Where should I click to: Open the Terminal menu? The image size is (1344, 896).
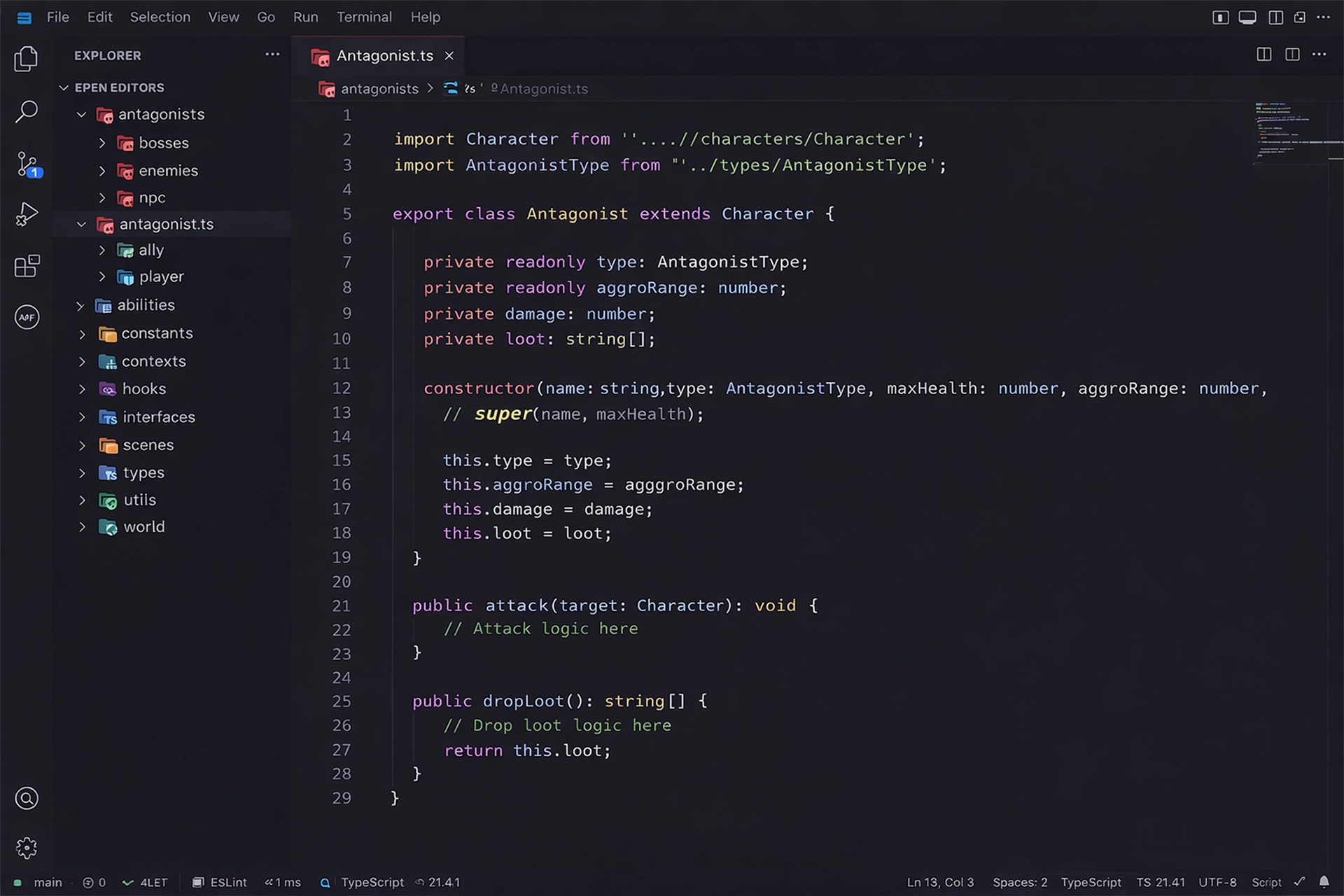click(364, 17)
